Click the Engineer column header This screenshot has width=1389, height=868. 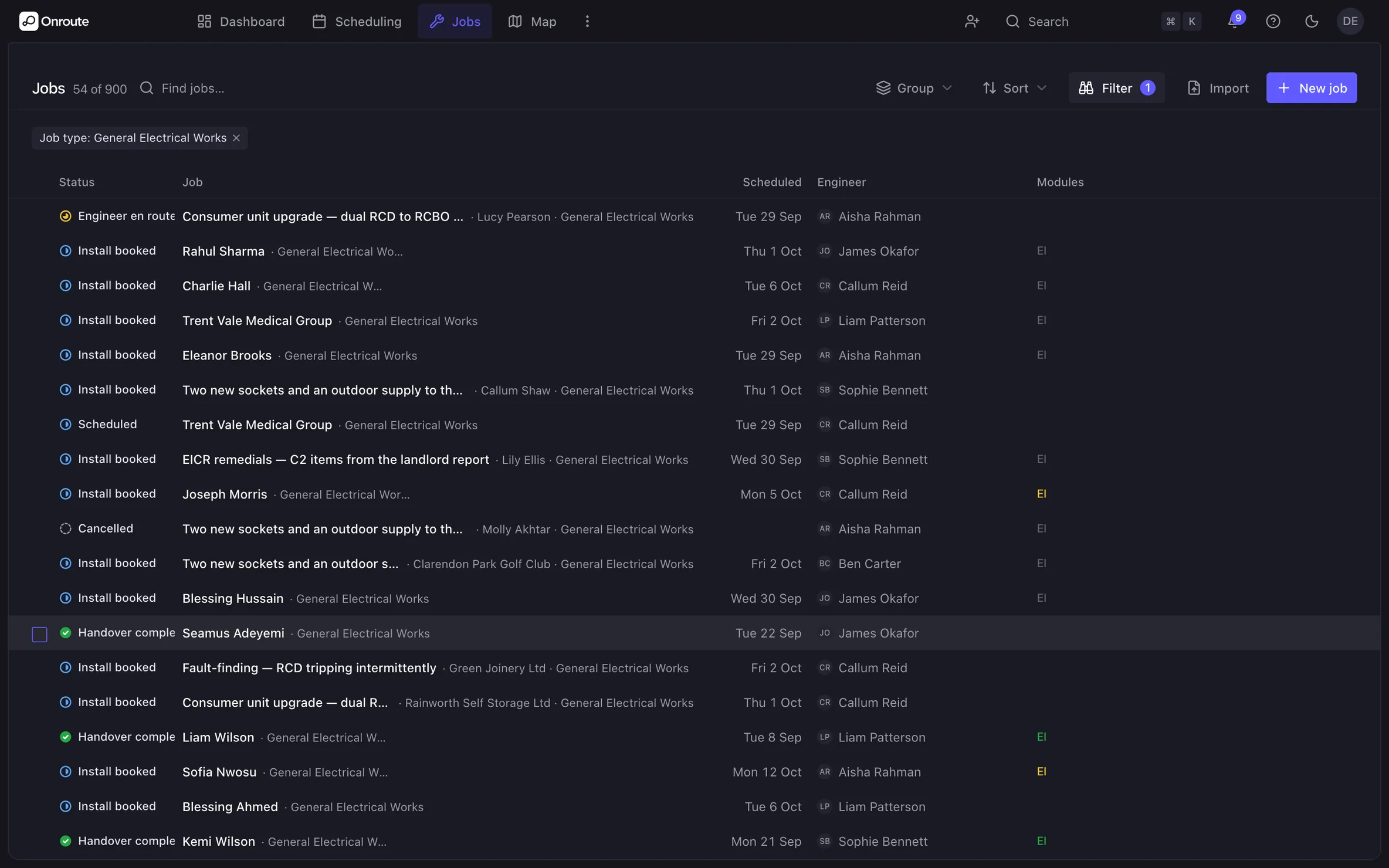click(841, 182)
